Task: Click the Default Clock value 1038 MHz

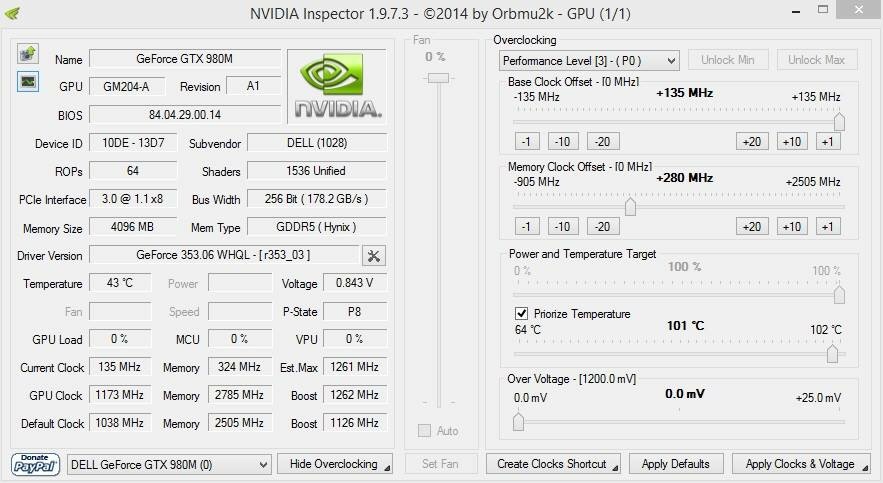Action: point(120,423)
